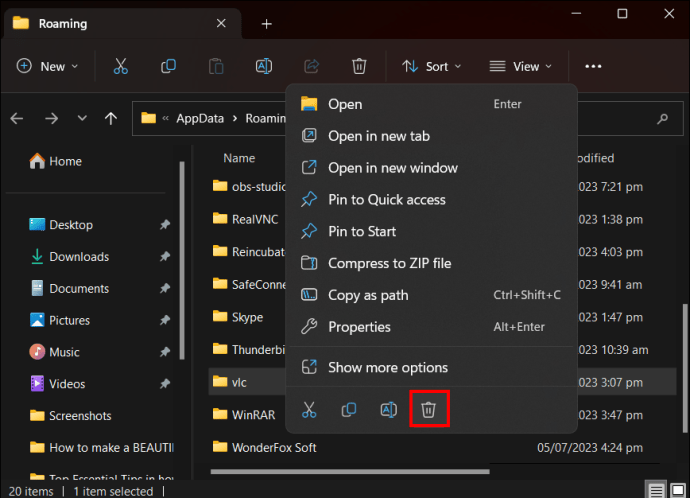The width and height of the screenshot is (690, 498).
Task: Choose Pin to Quick access
Action: 431,200
